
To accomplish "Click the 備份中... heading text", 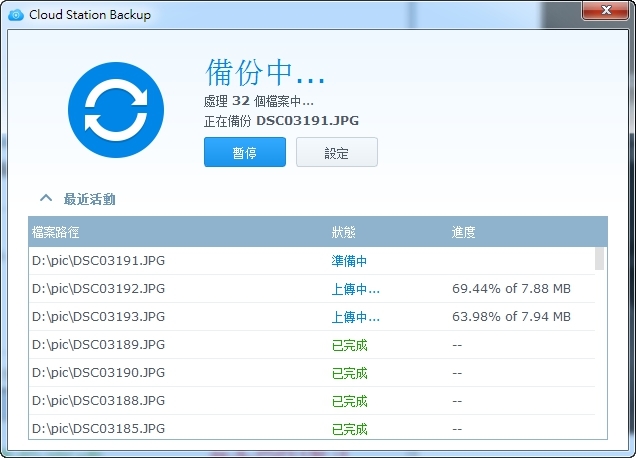I will pyautogui.click(x=265, y=73).
